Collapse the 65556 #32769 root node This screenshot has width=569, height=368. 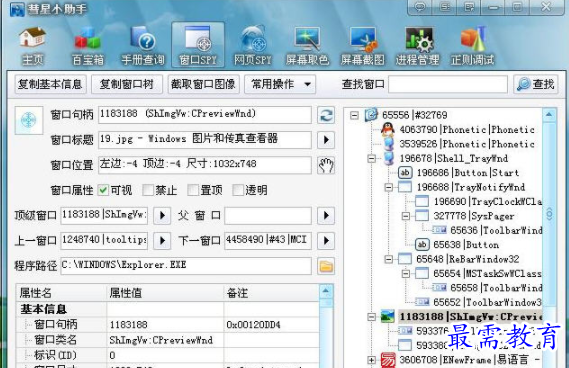[x=354, y=115]
